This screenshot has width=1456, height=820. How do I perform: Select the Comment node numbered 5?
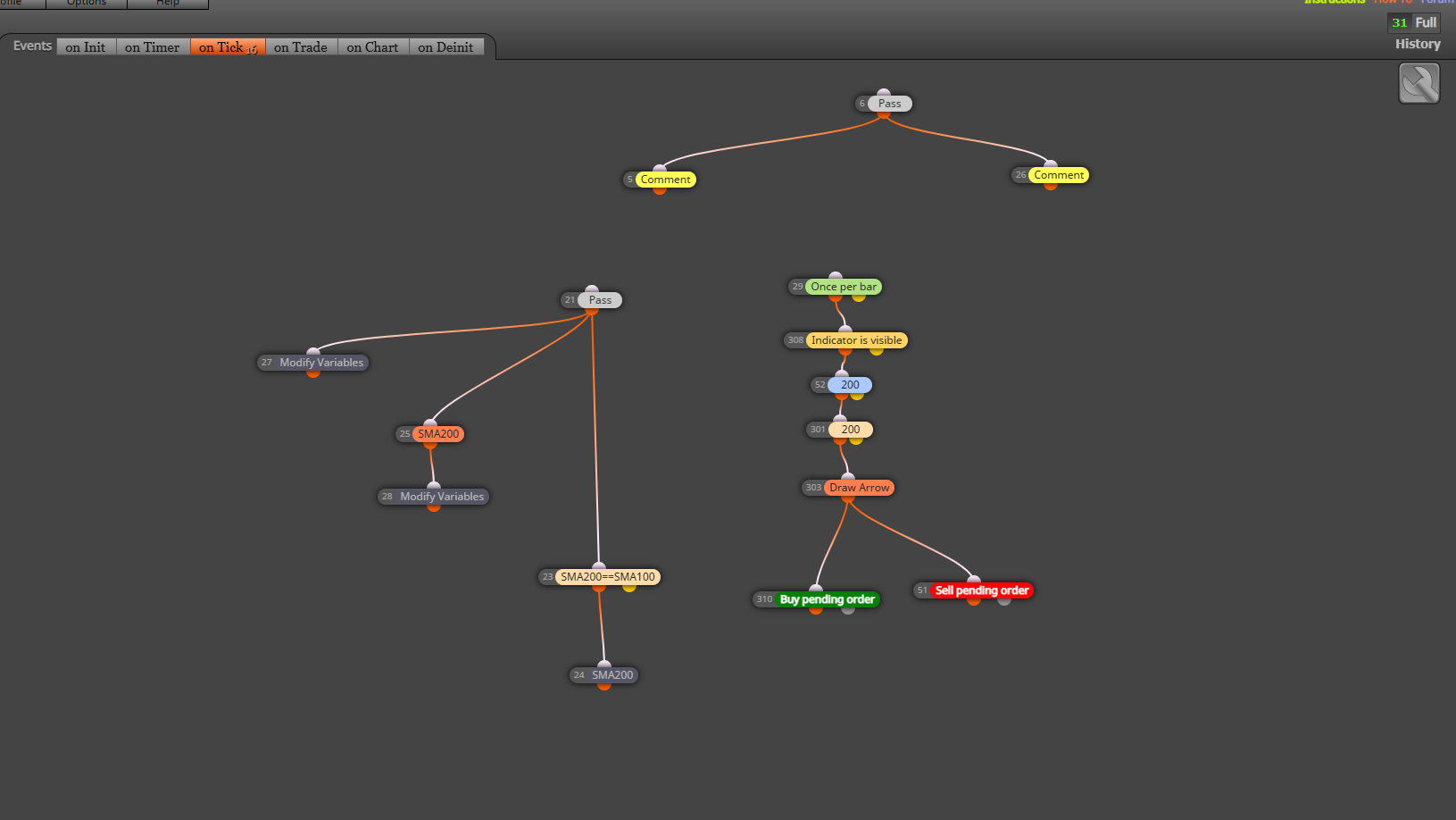pos(665,180)
